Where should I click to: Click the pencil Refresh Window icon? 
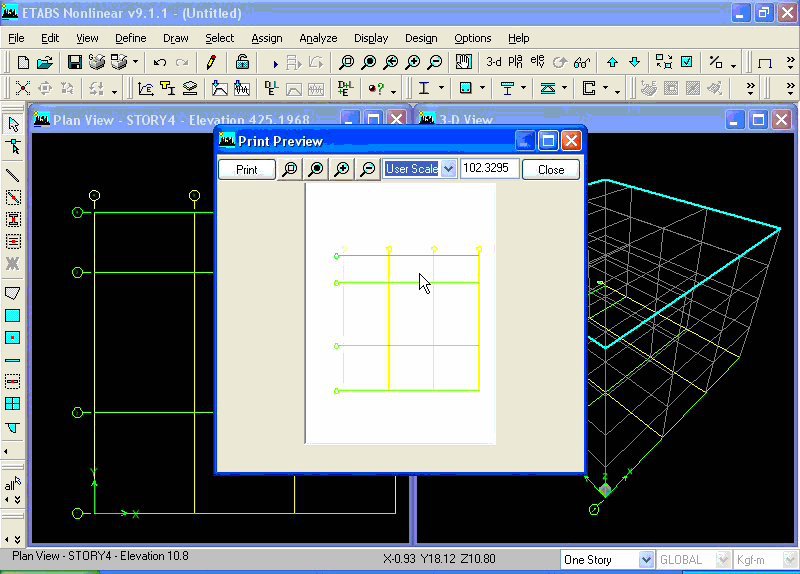211,62
